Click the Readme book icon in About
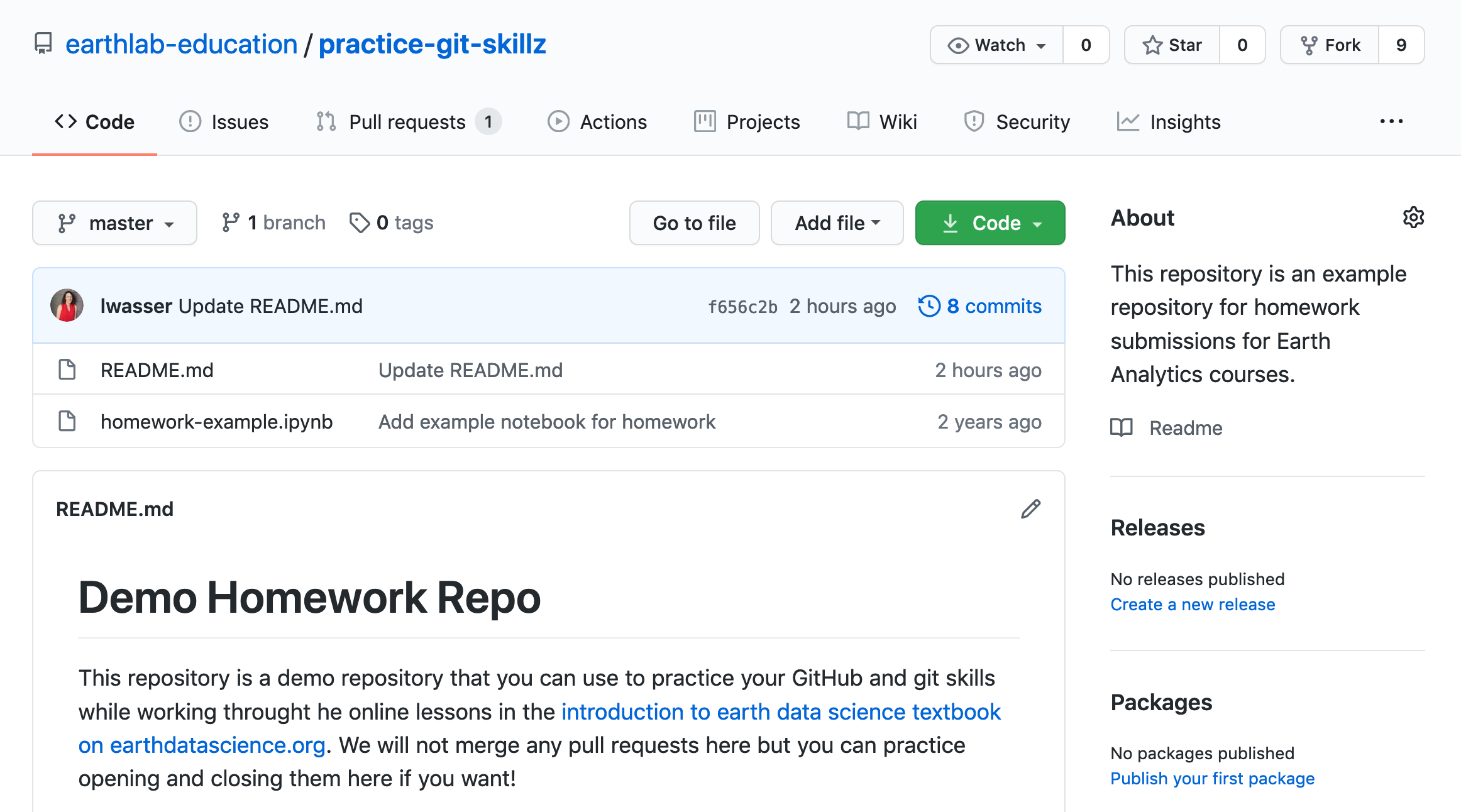This screenshot has height=812, width=1461. 1122,428
